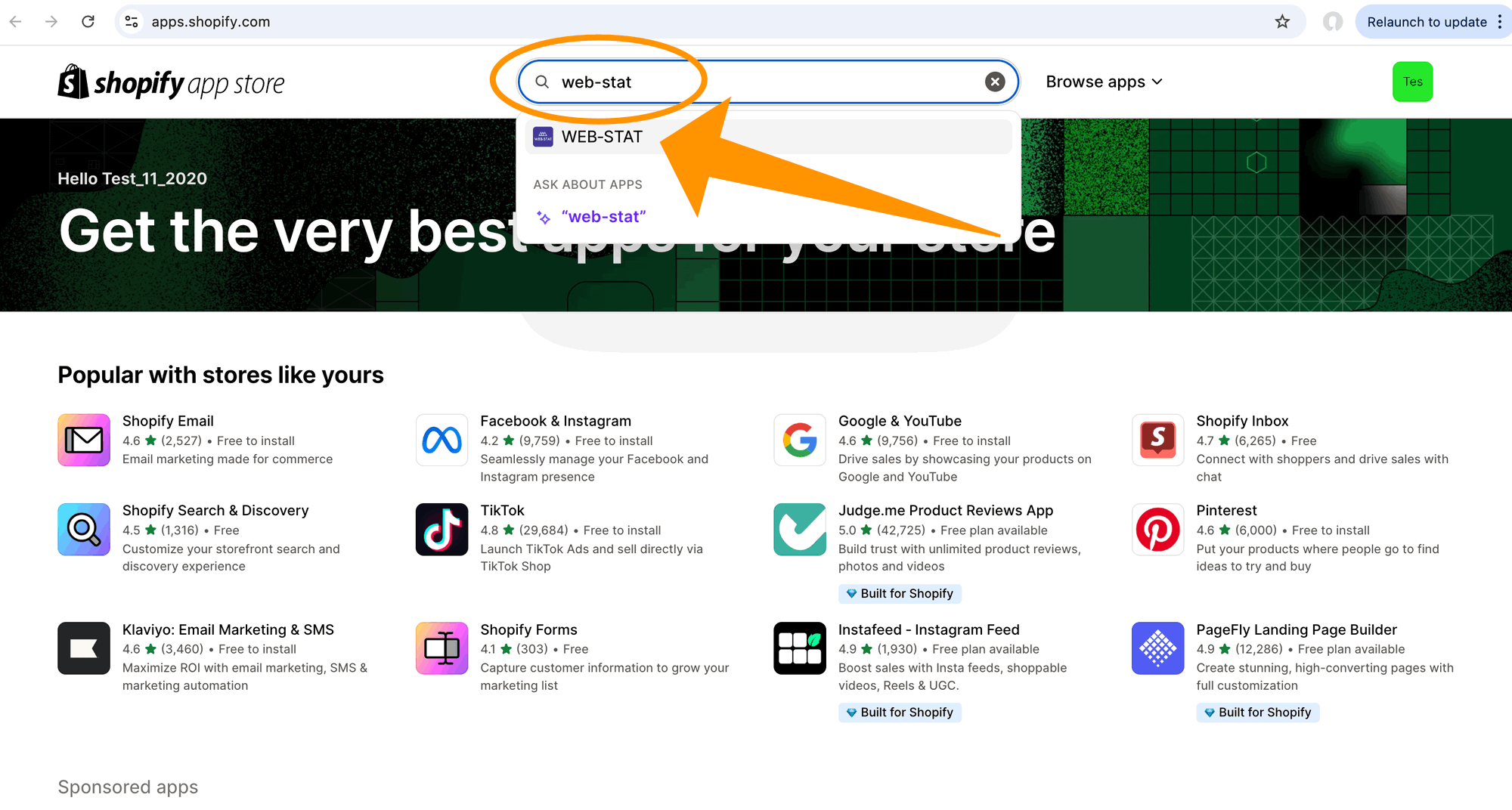Viewport: 1512px width, 810px height.
Task: Open Shopify Search & Discovery title
Action: pos(215,510)
